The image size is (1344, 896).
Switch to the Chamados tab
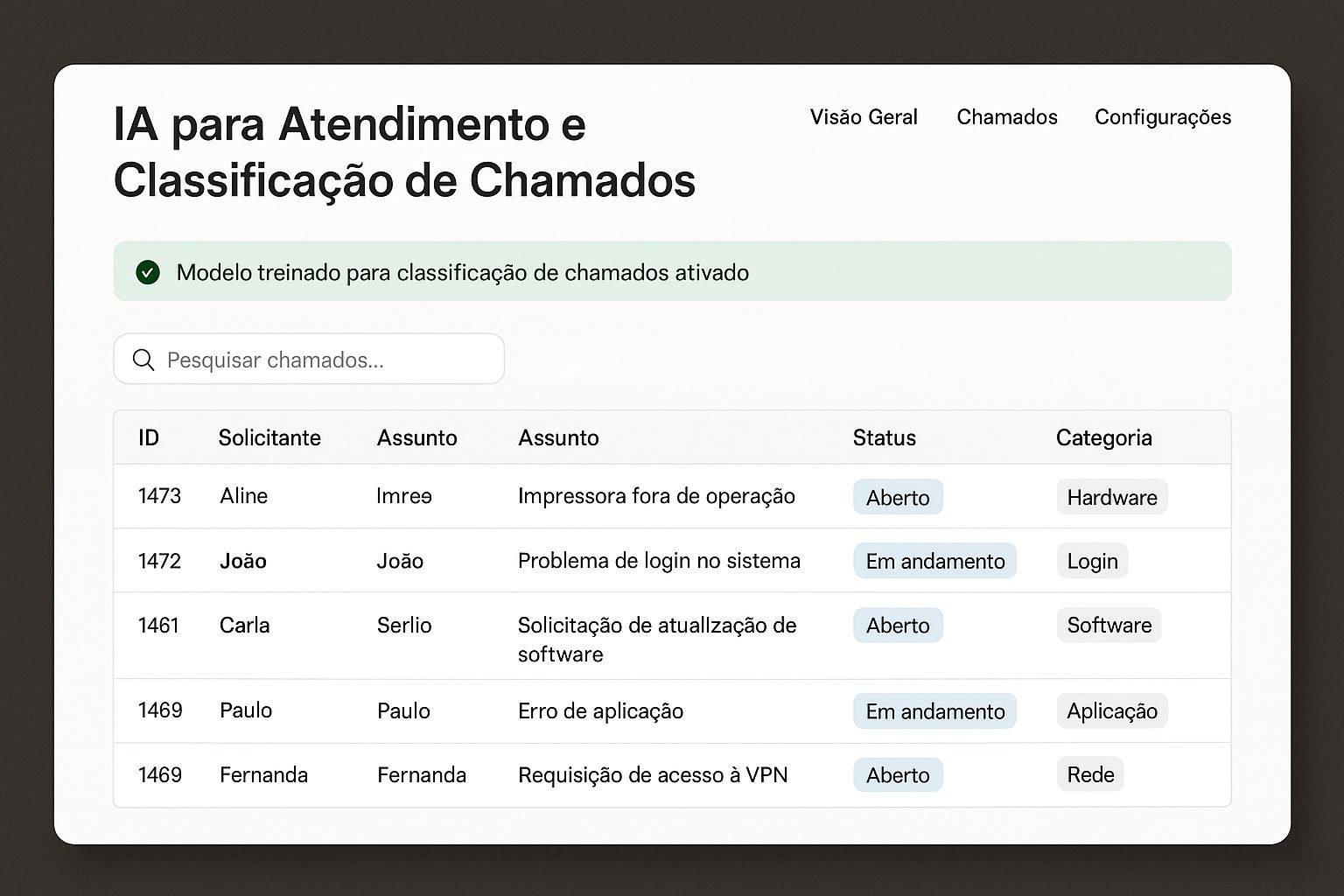click(x=1006, y=117)
